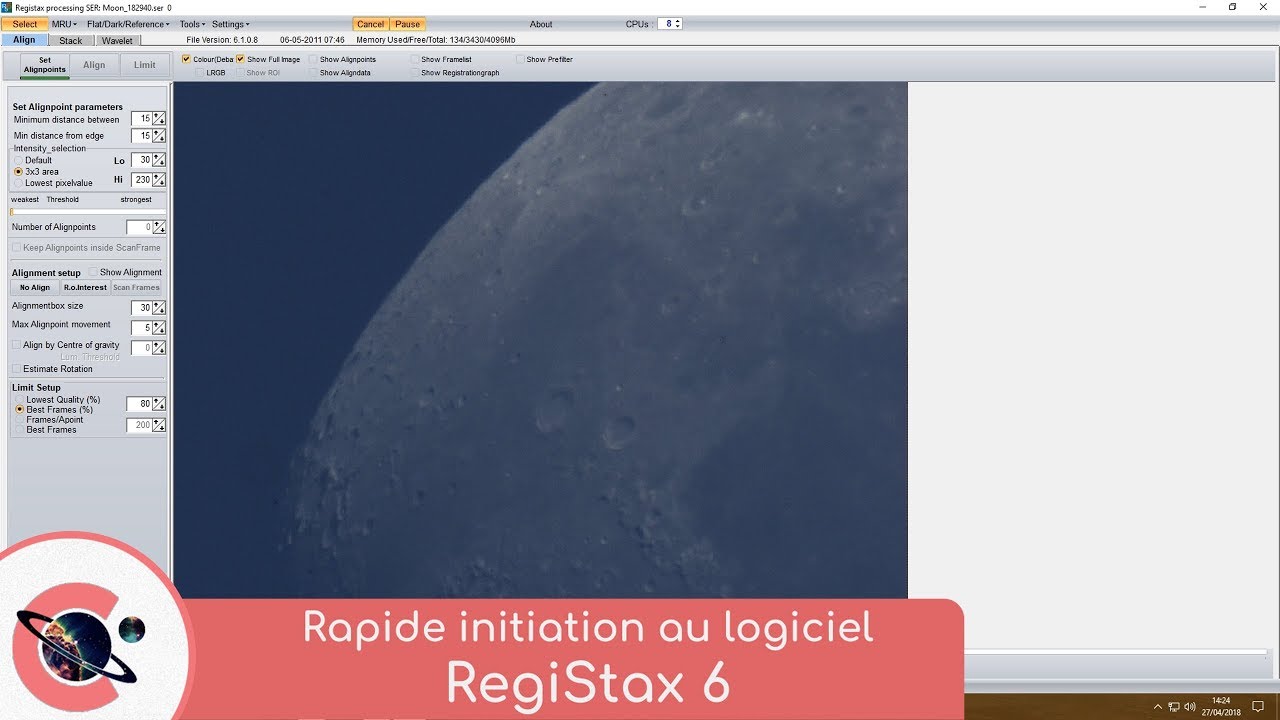Image resolution: width=1280 pixels, height=720 pixels.
Task: Click the alignpoint Threshold slider
Action: 88,212
